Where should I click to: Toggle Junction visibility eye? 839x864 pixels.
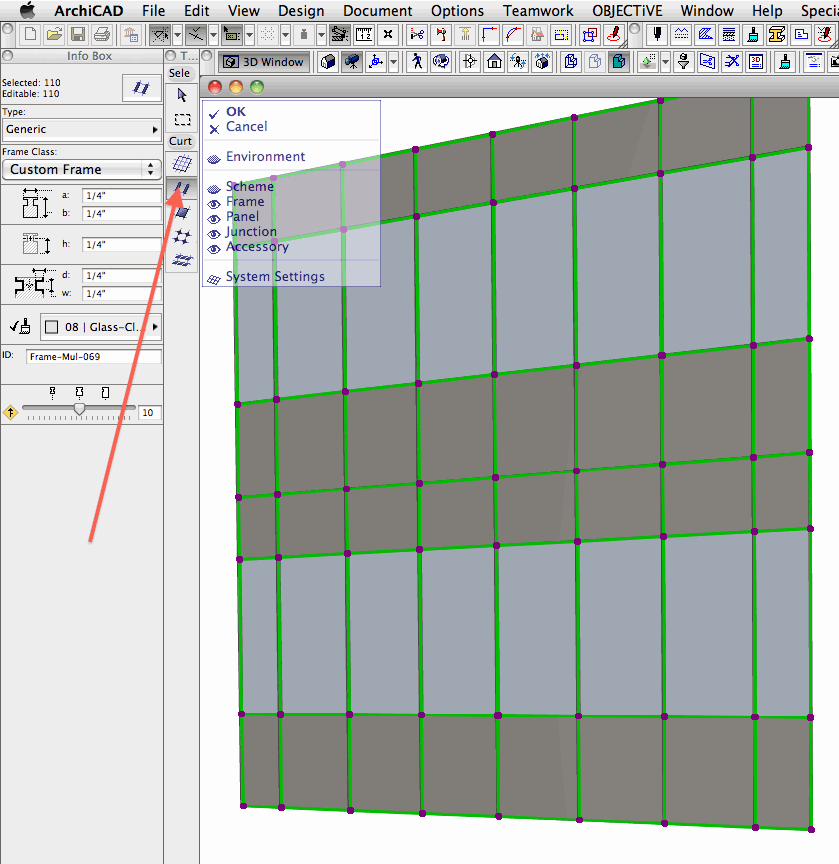(214, 234)
